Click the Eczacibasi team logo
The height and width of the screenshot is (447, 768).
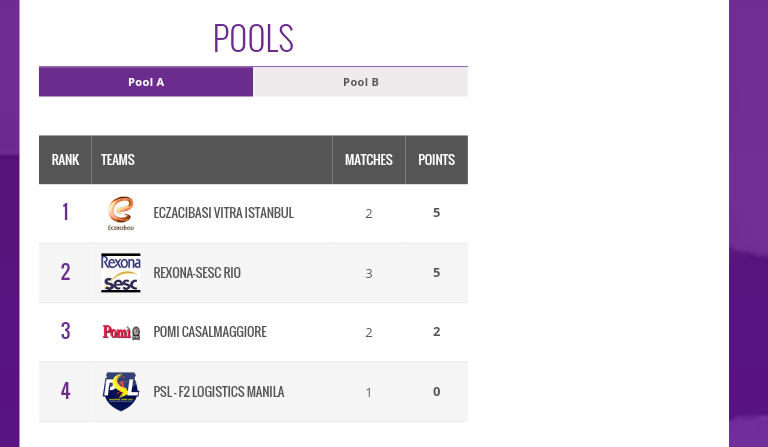tap(121, 212)
